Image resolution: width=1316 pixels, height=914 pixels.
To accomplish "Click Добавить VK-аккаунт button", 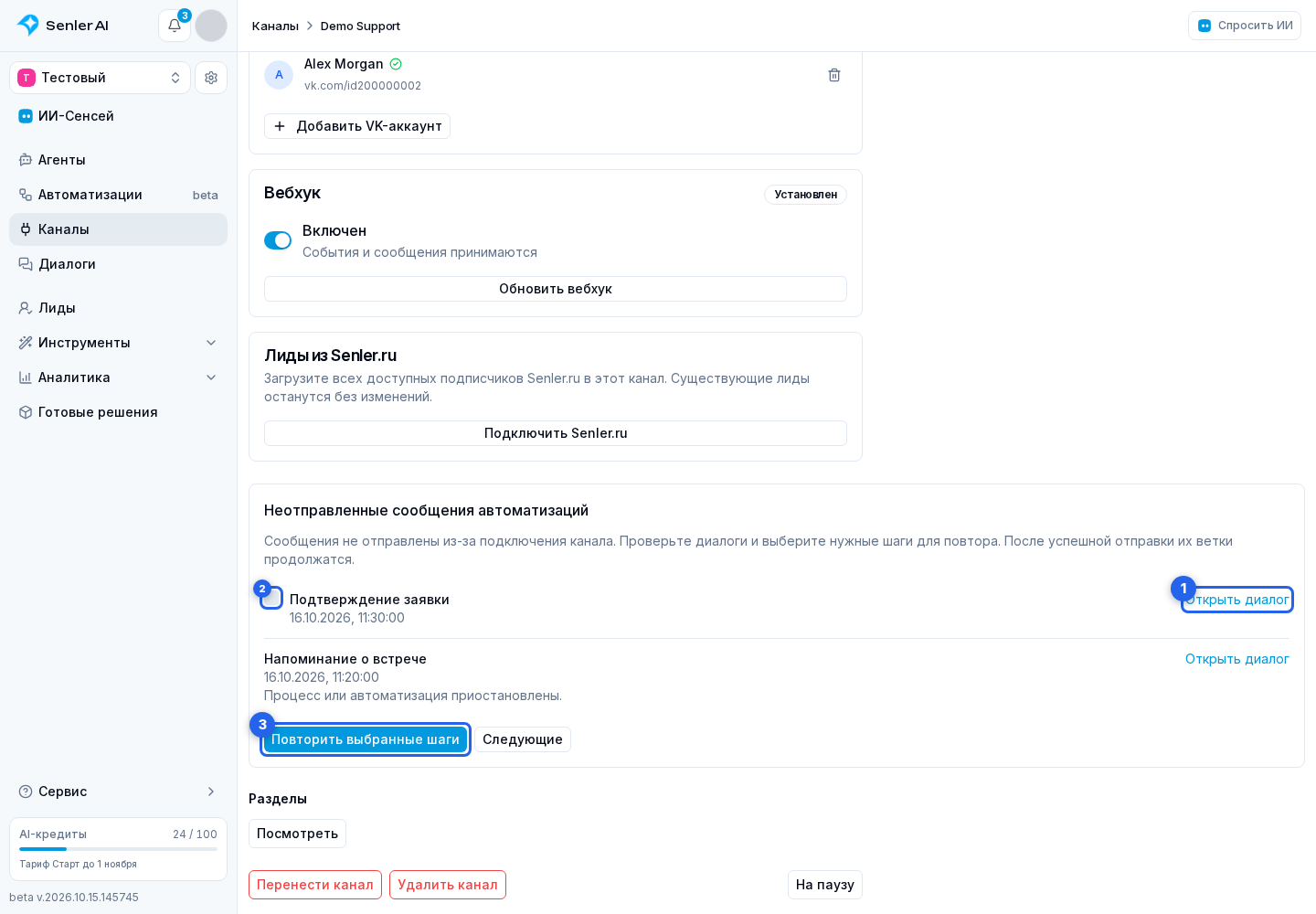I will tap(357, 126).
